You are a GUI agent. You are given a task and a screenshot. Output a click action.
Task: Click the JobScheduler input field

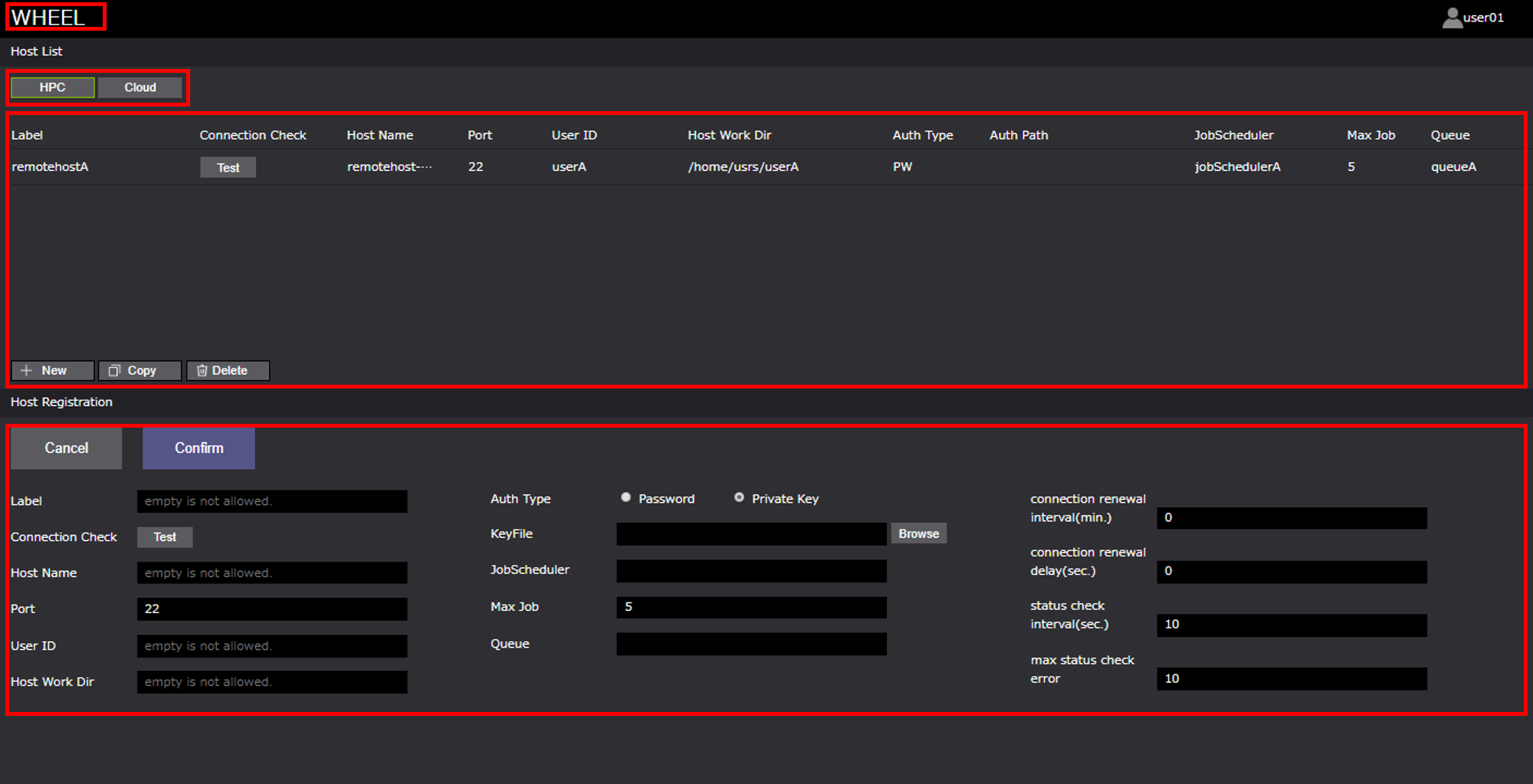(751, 571)
